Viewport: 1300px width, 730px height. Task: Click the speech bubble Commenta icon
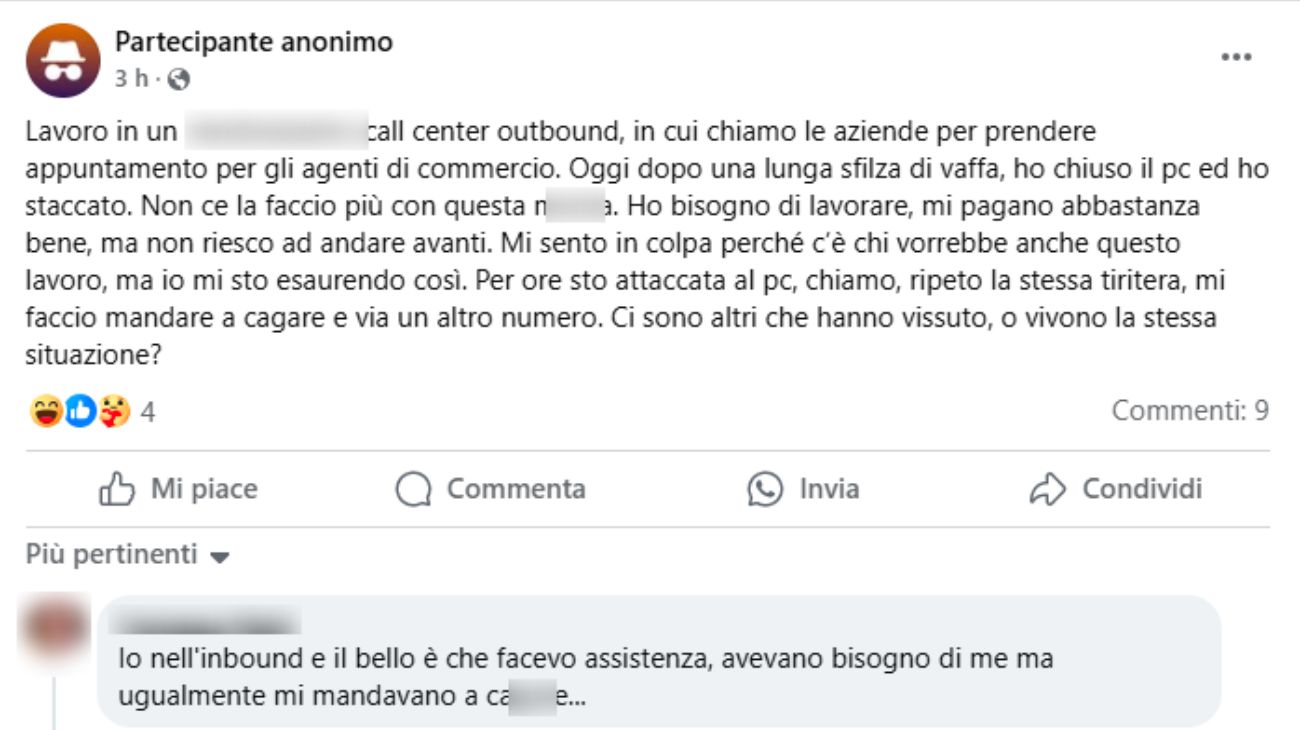(413, 489)
